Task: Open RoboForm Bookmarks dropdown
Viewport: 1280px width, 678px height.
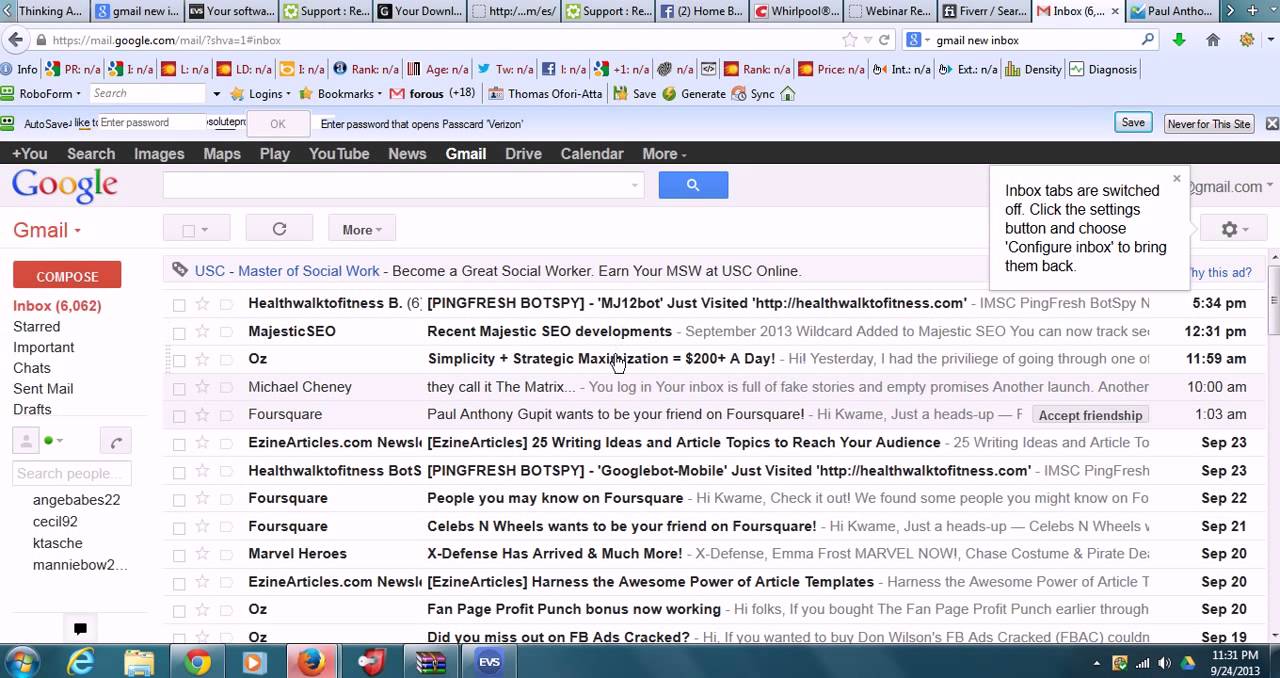Action: pyautogui.click(x=340, y=93)
